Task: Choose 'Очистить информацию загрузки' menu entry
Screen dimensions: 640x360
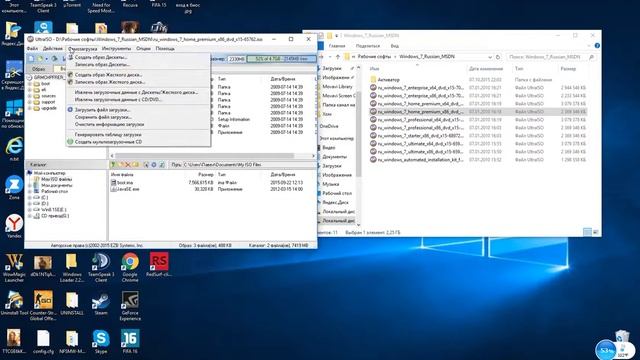Action: [138, 124]
